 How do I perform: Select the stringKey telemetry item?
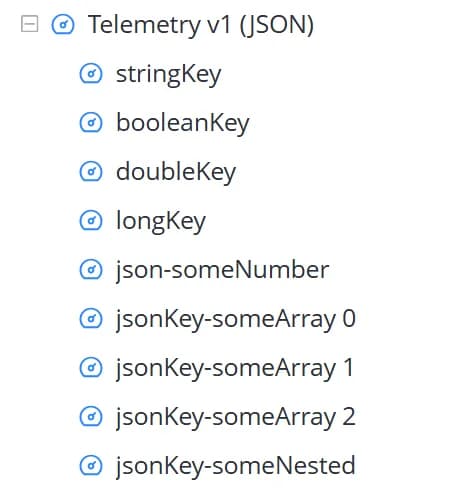point(169,75)
